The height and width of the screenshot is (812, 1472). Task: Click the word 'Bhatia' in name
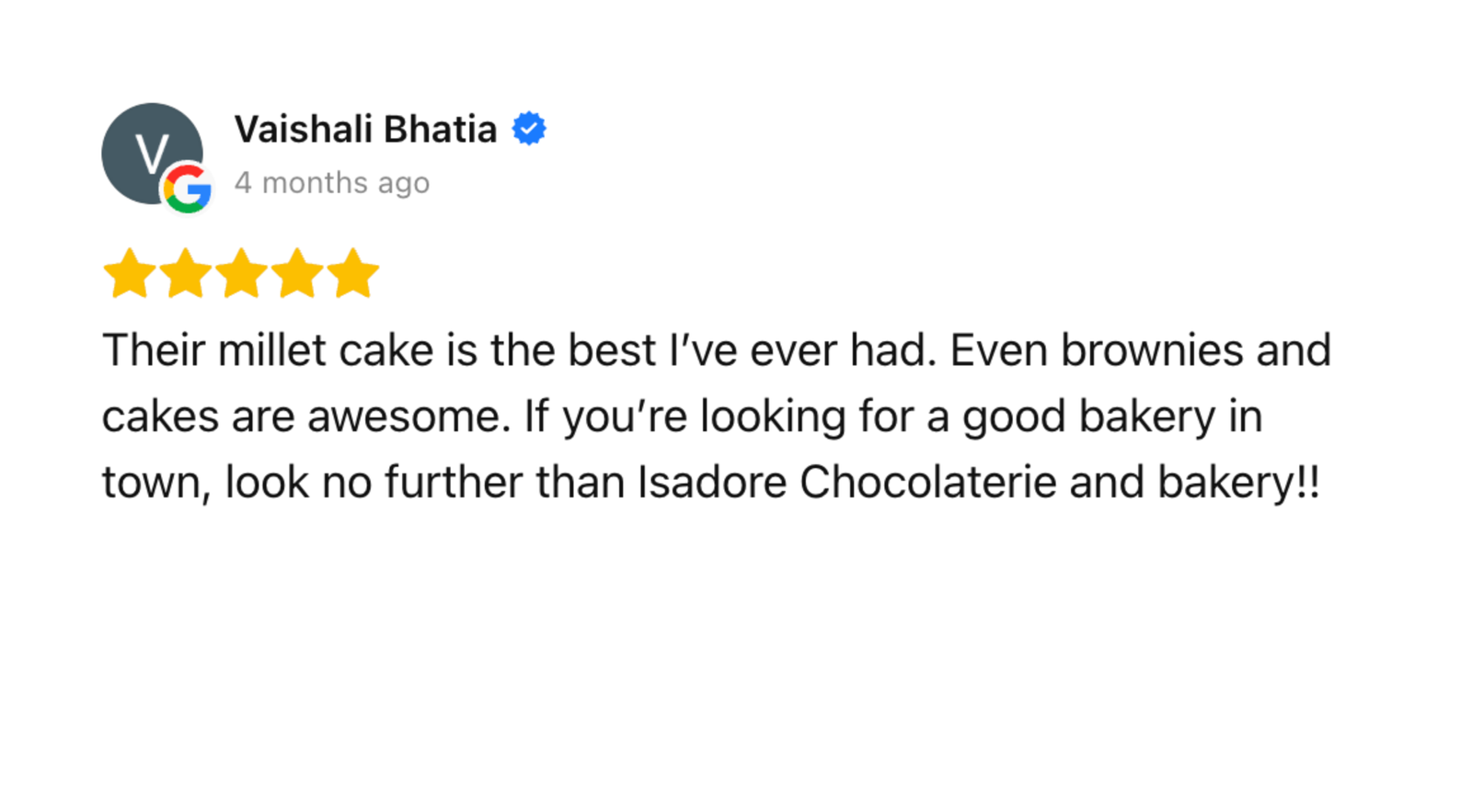coord(440,129)
